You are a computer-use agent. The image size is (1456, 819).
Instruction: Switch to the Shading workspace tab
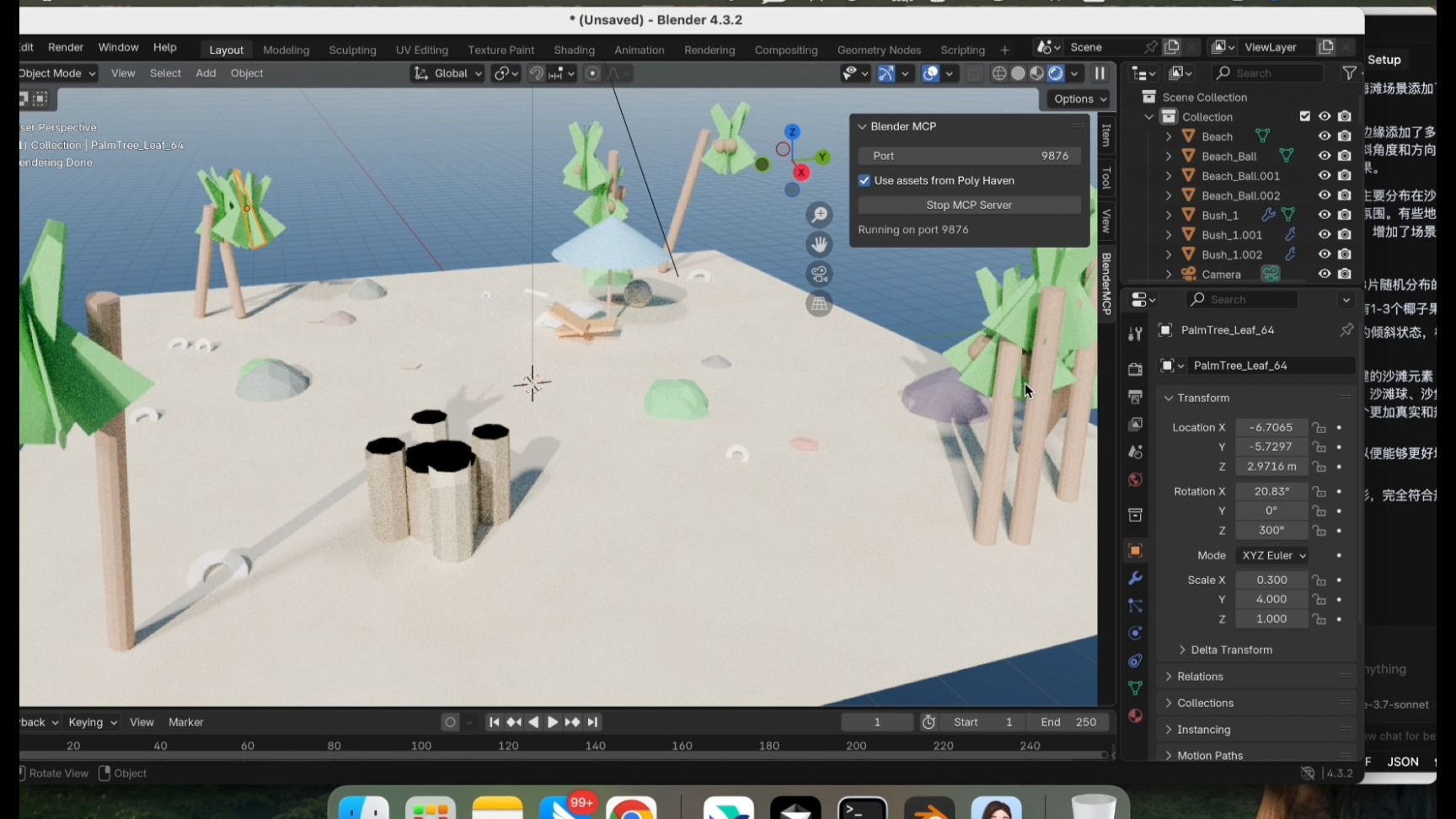pos(574,50)
